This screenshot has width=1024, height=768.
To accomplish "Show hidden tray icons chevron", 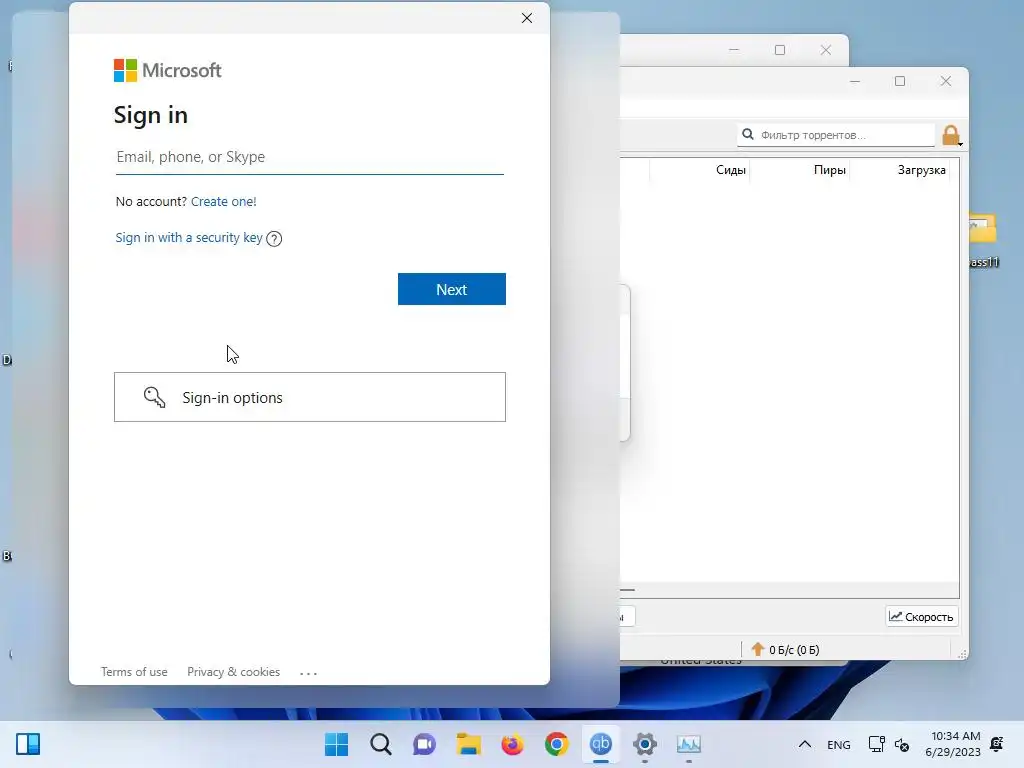I will [805, 744].
